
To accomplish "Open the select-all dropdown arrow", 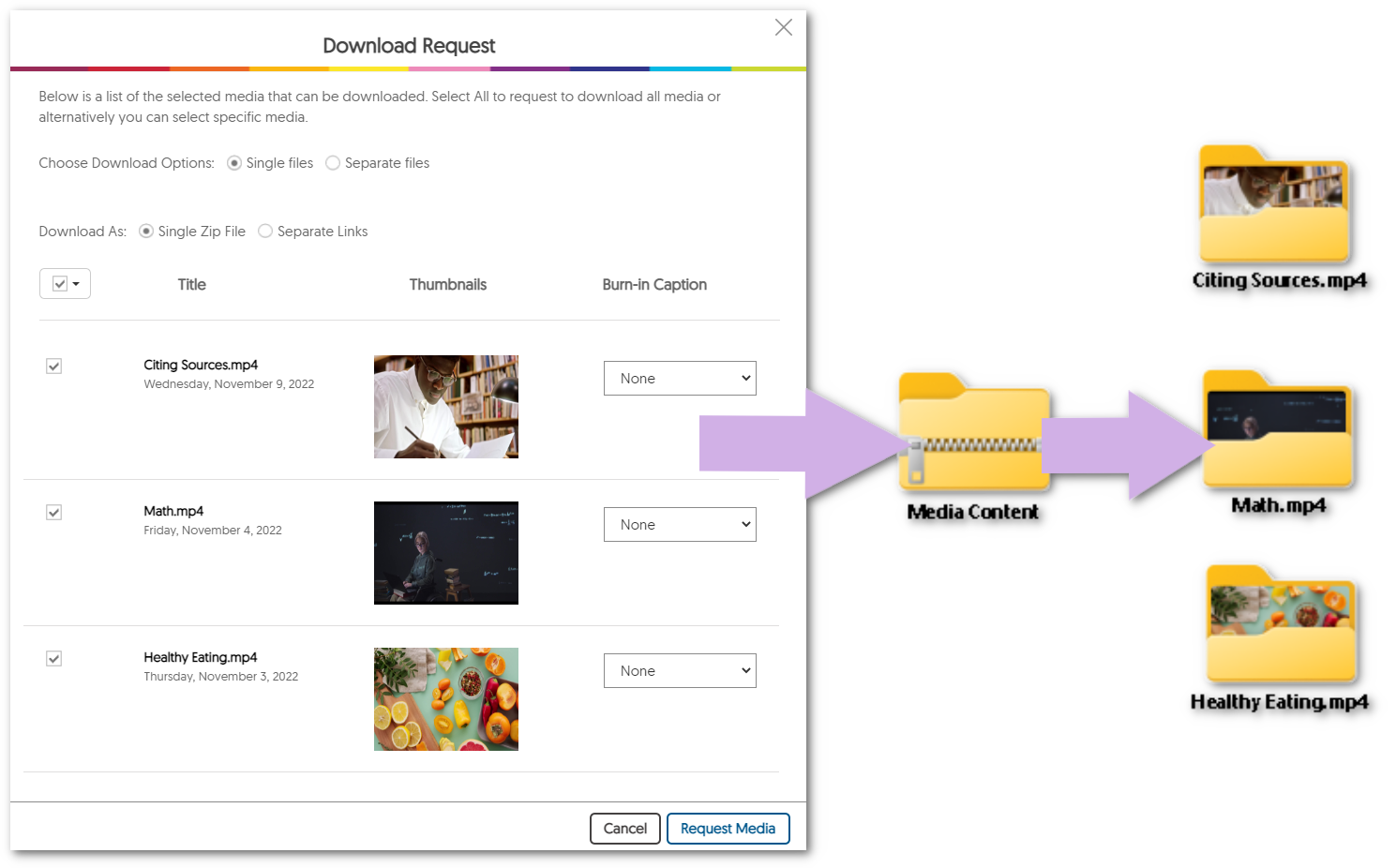I will (75, 283).
